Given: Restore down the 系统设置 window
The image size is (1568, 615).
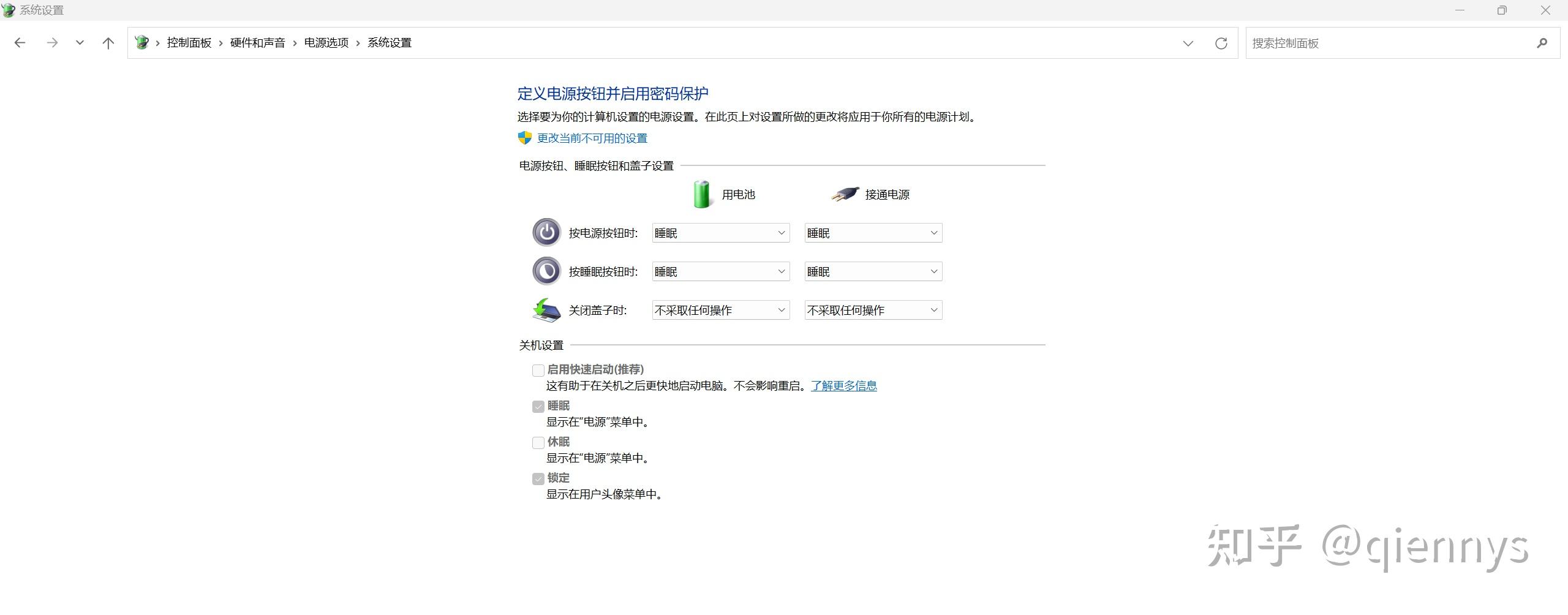Looking at the screenshot, I should [x=1502, y=10].
